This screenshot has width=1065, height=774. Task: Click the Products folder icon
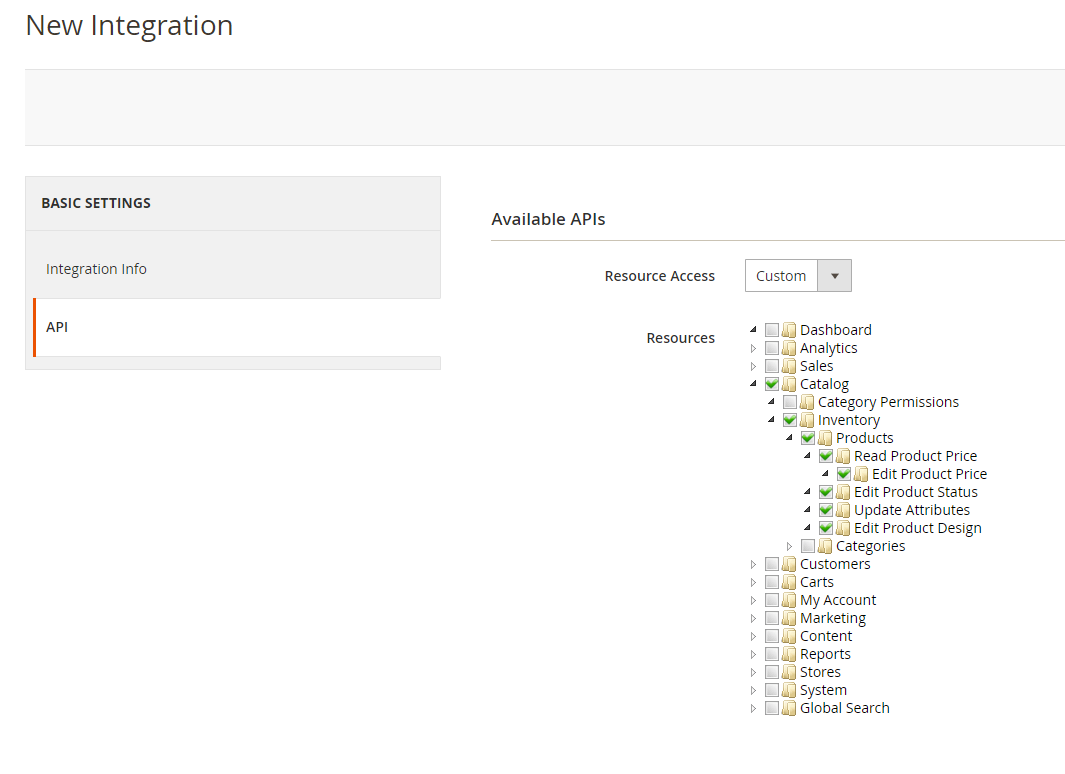click(x=826, y=437)
